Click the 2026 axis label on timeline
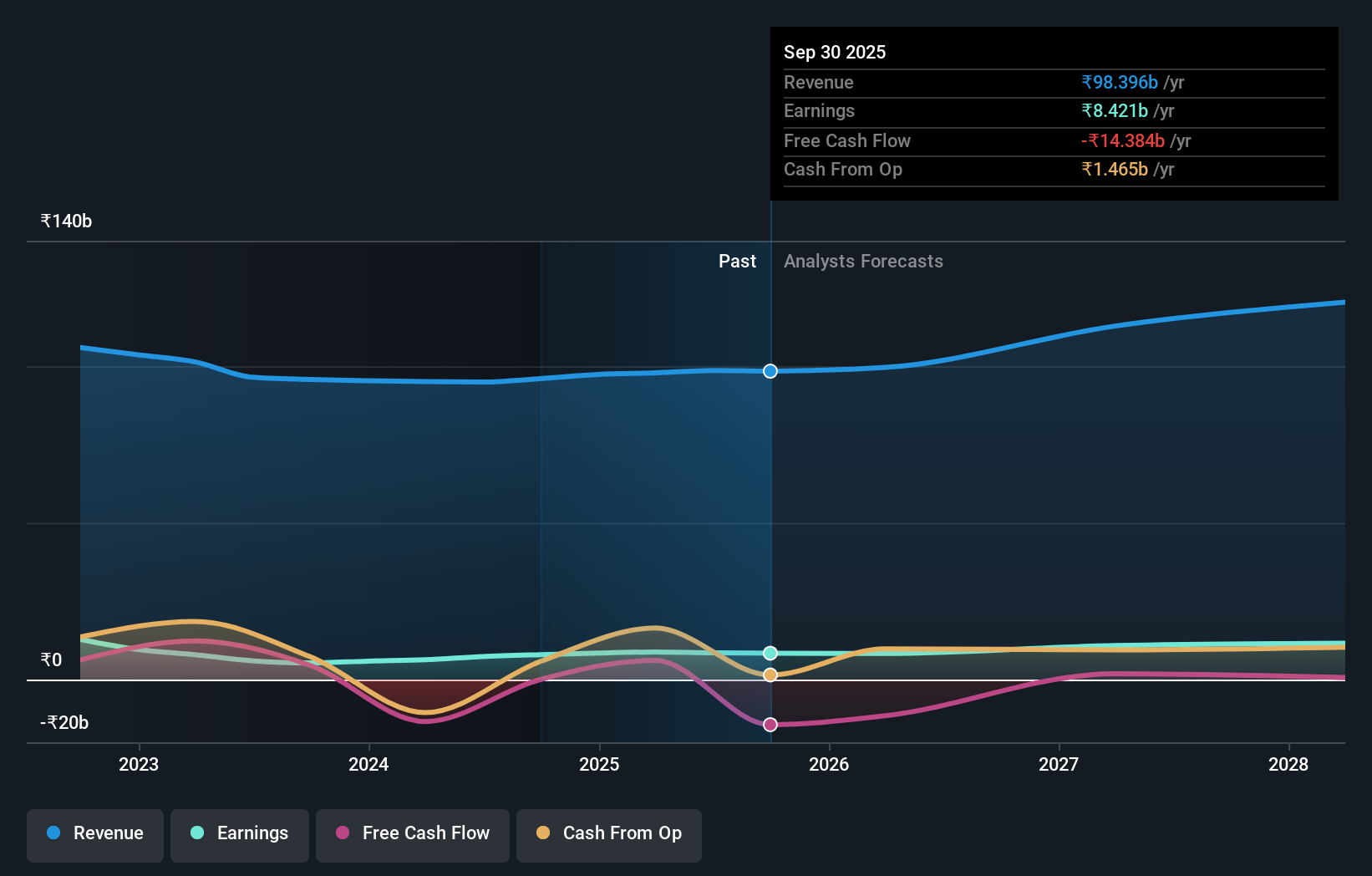This screenshot has height=876, width=1372. click(x=829, y=764)
